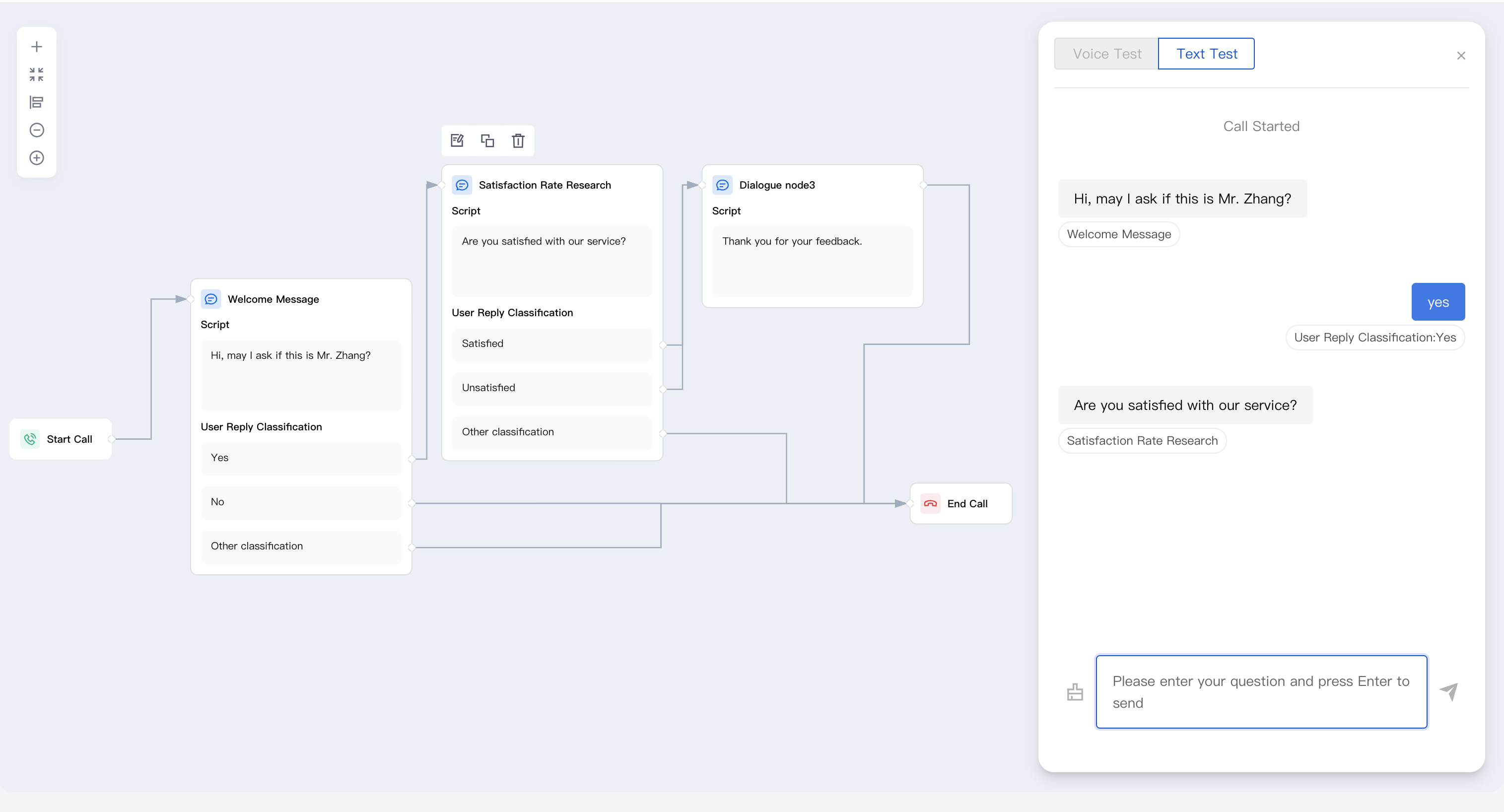The image size is (1504, 812).
Task: Click the Satisfaction Rate Research chat tag
Action: point(1142,441)
